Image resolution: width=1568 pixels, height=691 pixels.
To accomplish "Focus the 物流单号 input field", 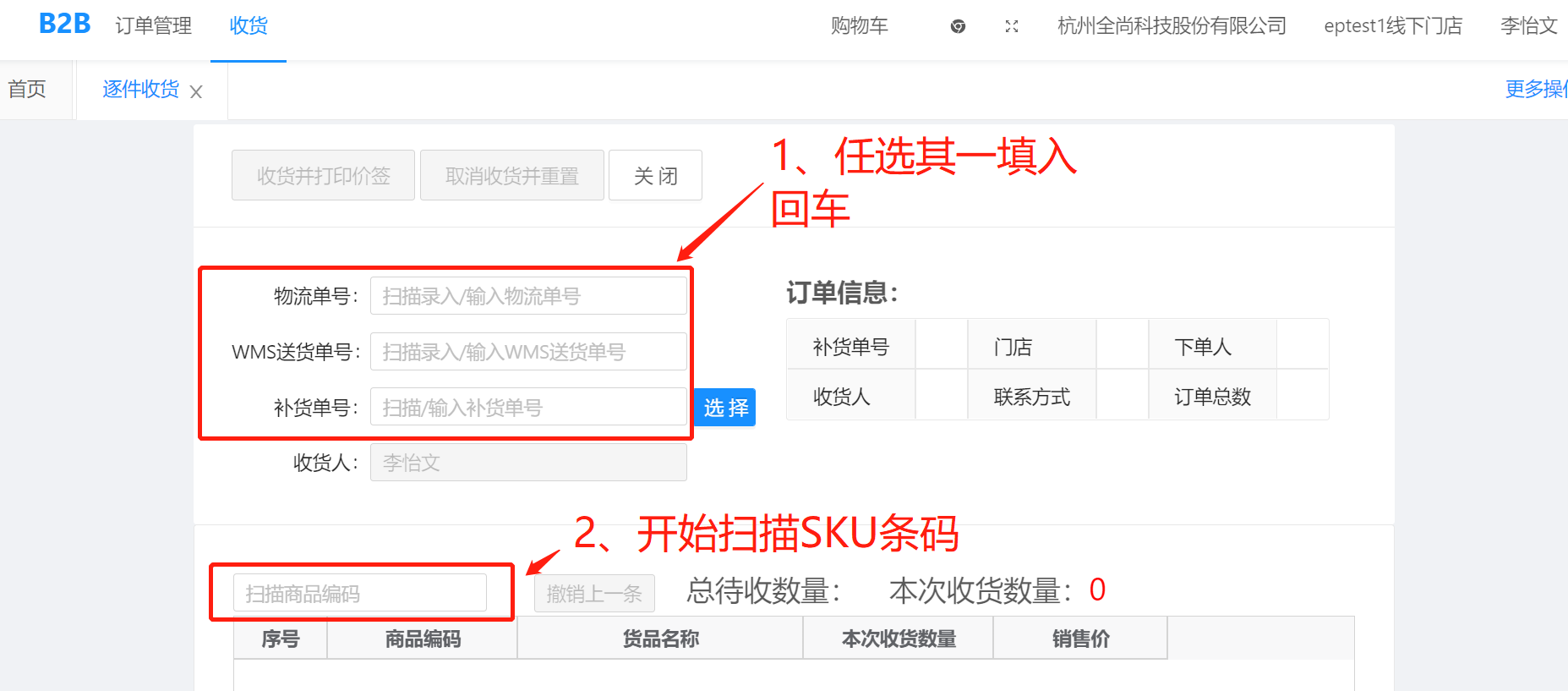I will pyautogui.click(x=528, y=296).
